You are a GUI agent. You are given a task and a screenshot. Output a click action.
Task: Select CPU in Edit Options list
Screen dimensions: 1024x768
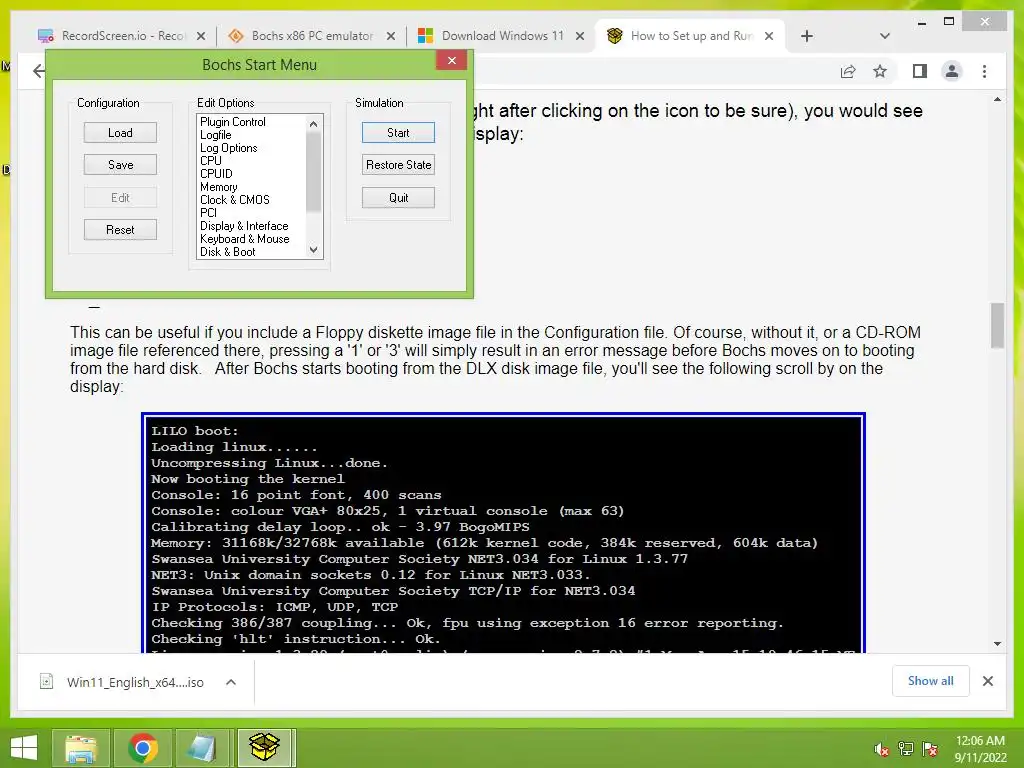pyautogui.click(x=211, y=161)
